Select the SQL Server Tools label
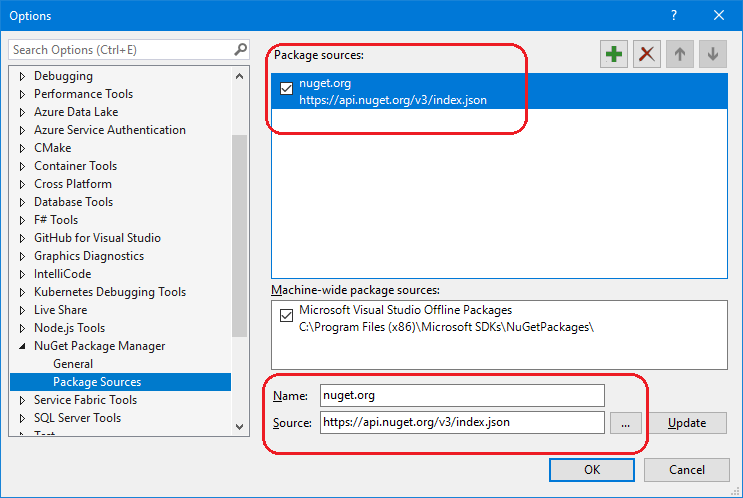 (77, 418)
